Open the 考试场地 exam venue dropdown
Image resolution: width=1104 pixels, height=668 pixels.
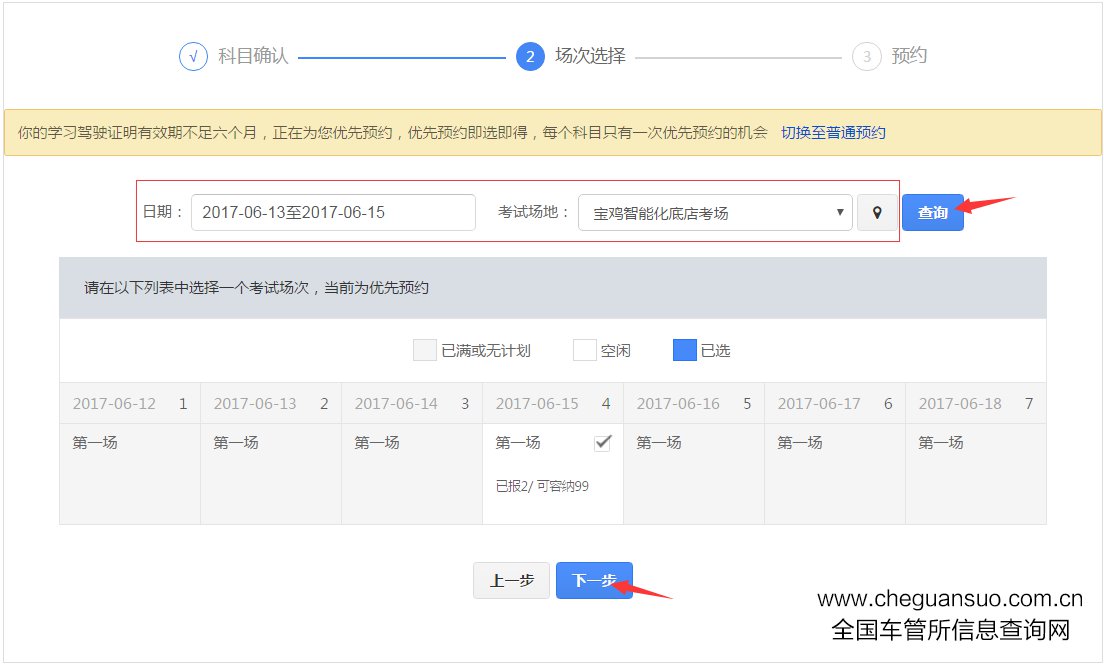[715, 213]
